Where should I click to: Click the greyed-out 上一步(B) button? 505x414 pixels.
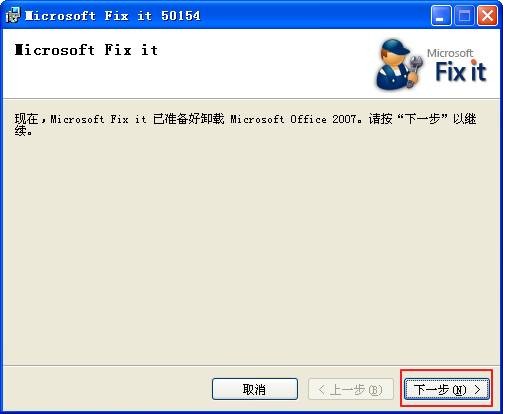click(351, 389)
